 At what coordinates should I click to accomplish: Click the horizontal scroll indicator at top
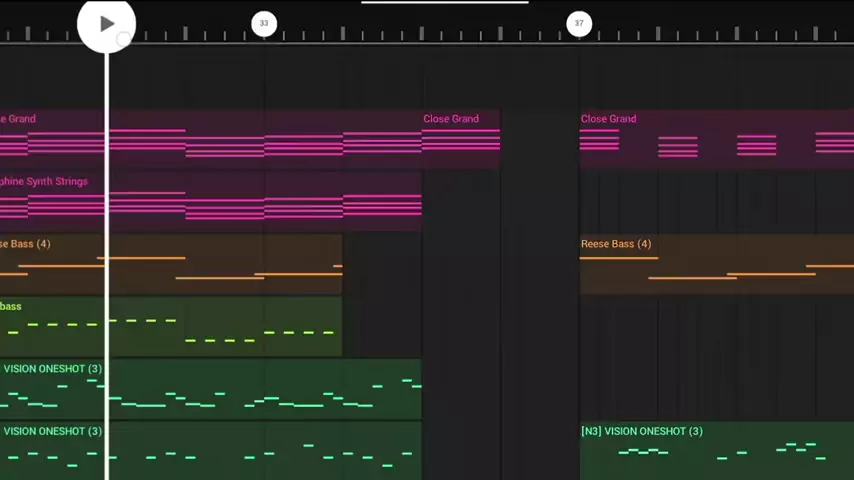444,3
